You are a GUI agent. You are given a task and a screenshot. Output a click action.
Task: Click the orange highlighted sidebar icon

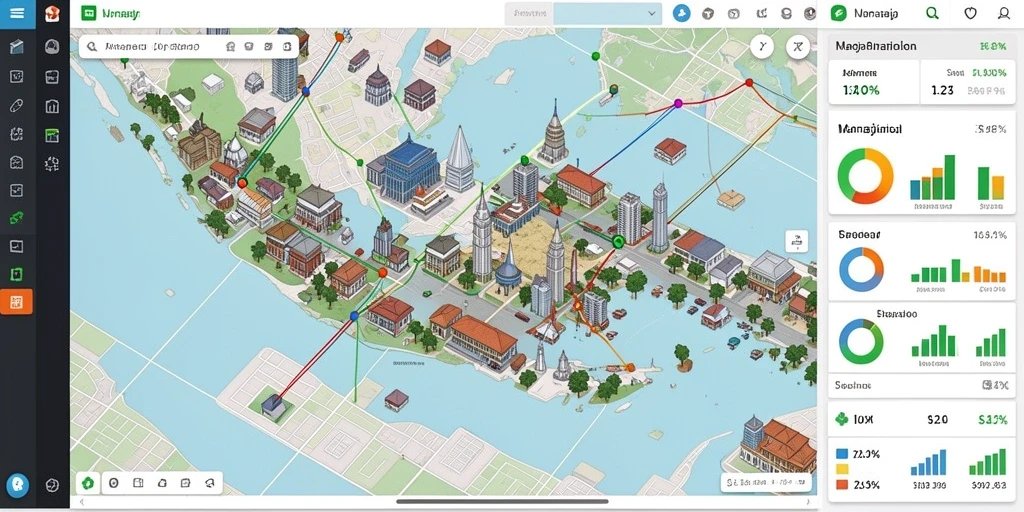17,301
